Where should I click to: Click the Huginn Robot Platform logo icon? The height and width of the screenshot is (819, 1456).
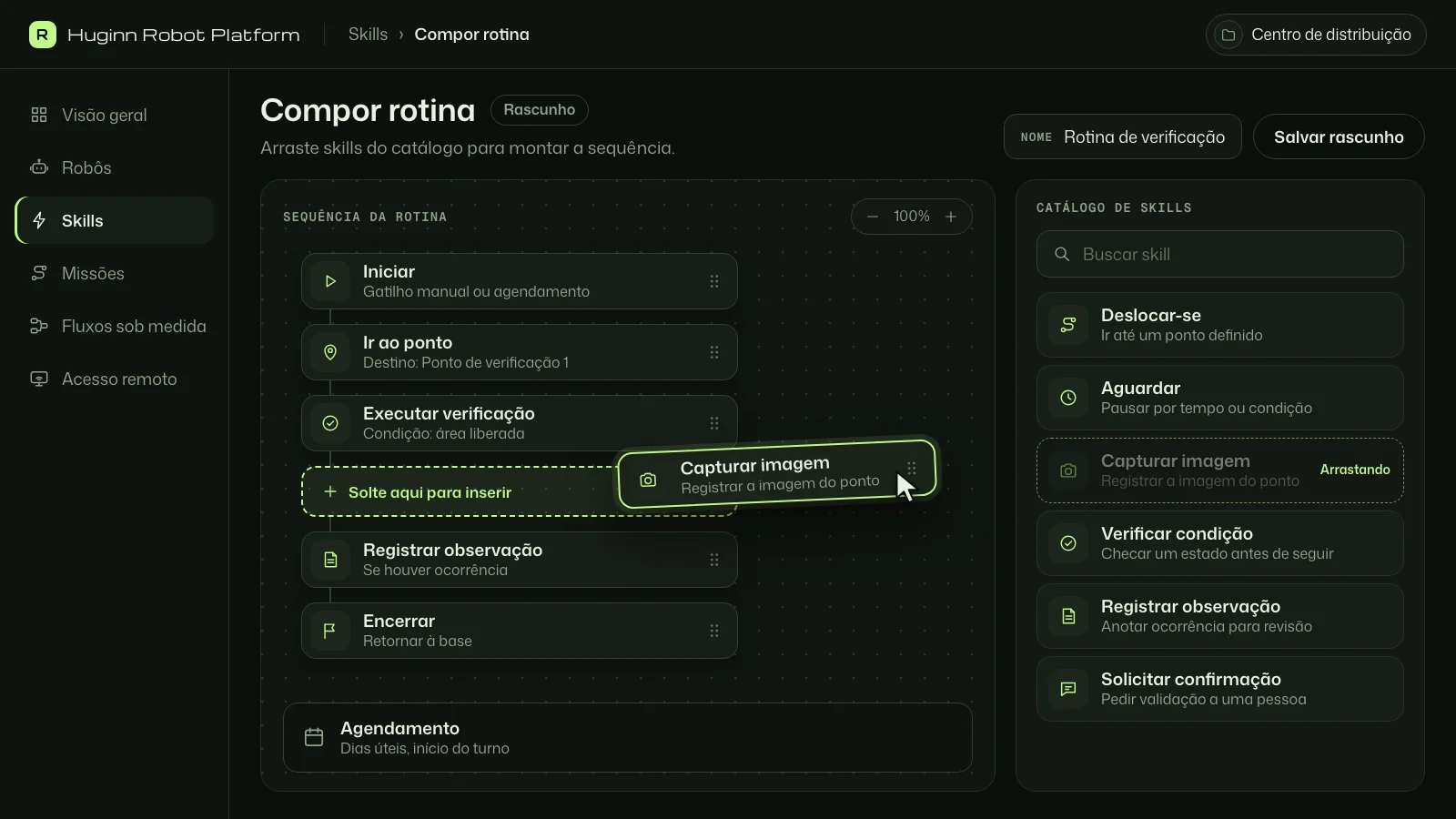click(x=42, y=35)
